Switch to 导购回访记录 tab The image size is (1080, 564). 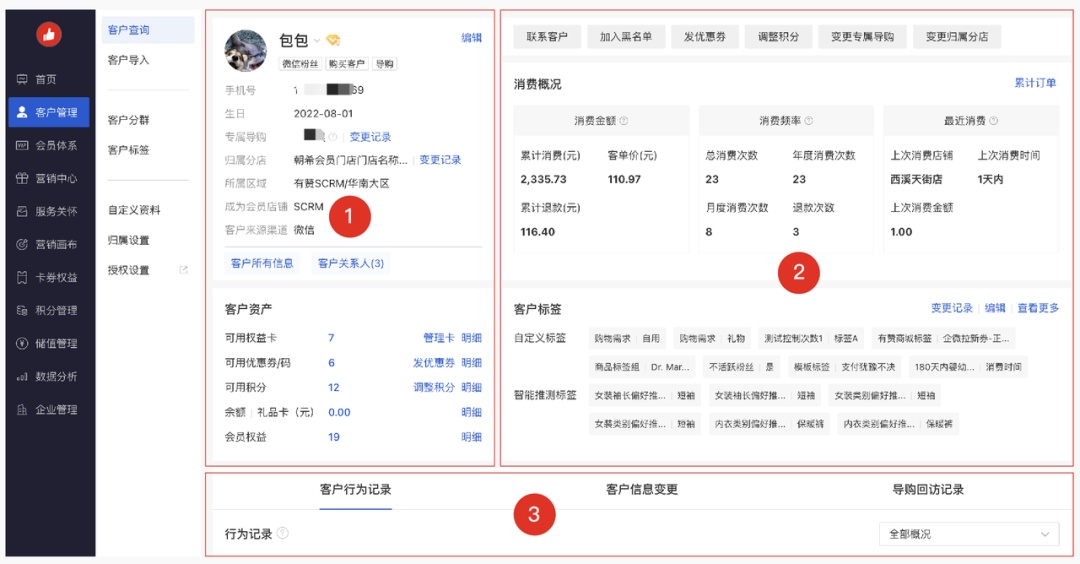(928, 490)
